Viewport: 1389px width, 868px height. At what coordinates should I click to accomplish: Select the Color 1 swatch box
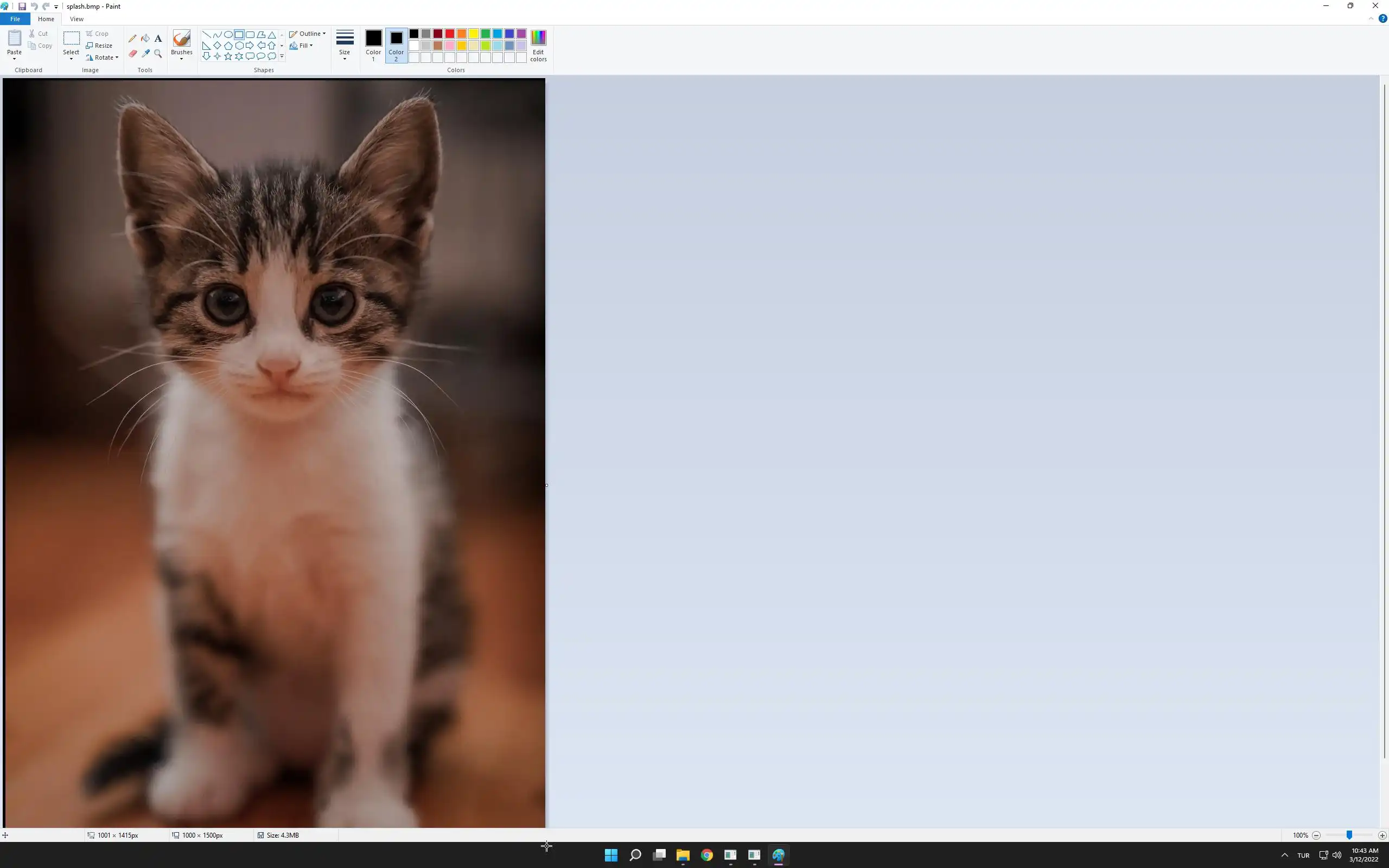click(x=373, y=39)
